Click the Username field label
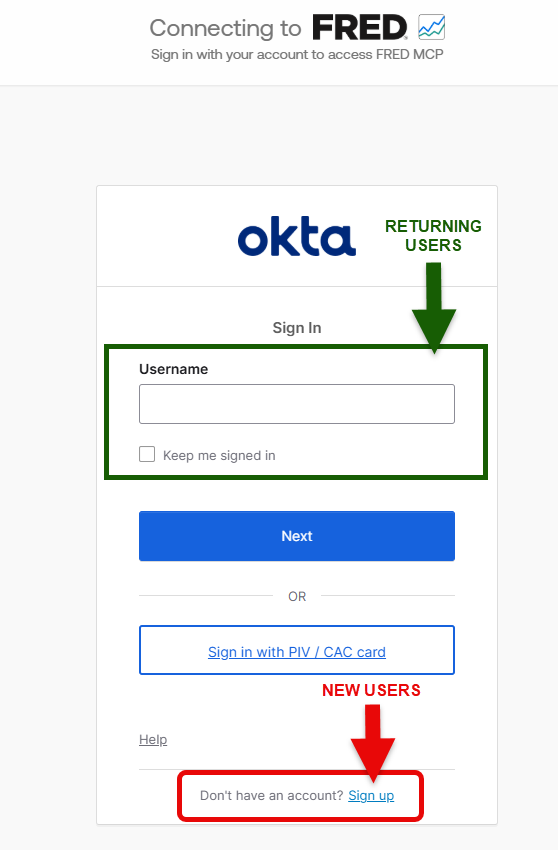 174,369
